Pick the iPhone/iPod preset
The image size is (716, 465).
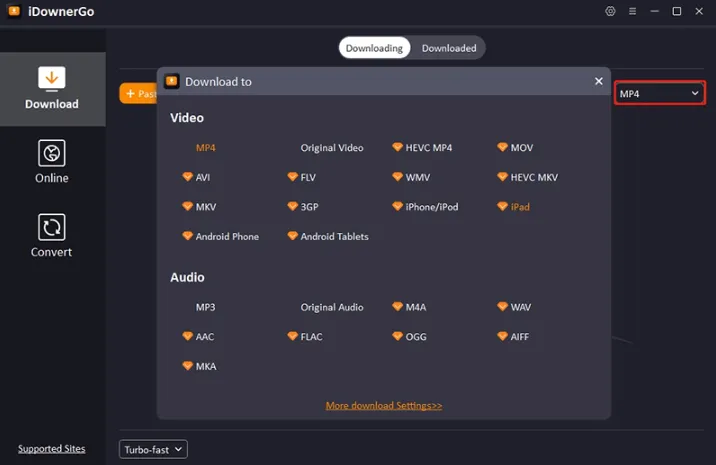pyautogui.click(x=425, y=207)
